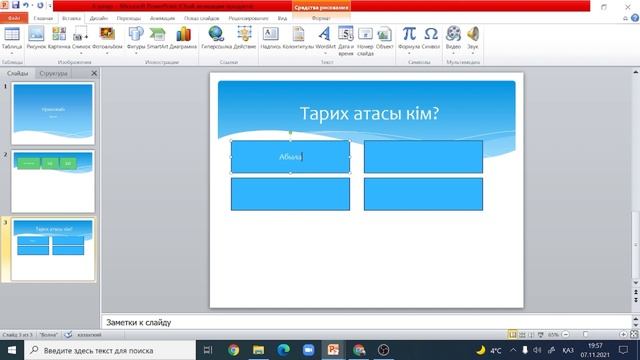Open the Файл tab
The image size is (640, 360).
point(14,18)
